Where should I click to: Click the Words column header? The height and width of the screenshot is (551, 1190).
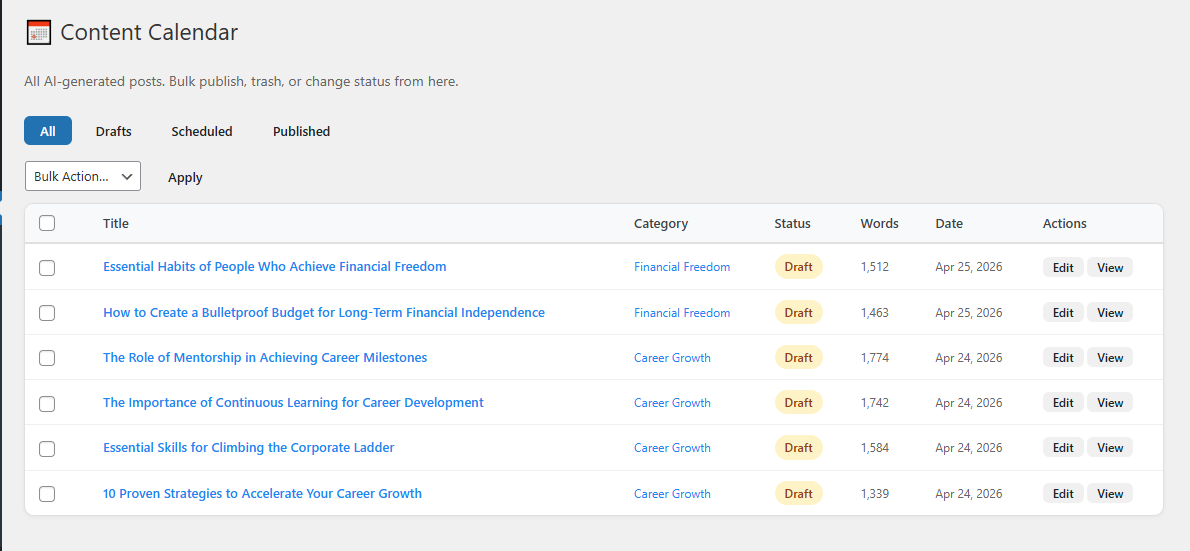click(880, 223)
